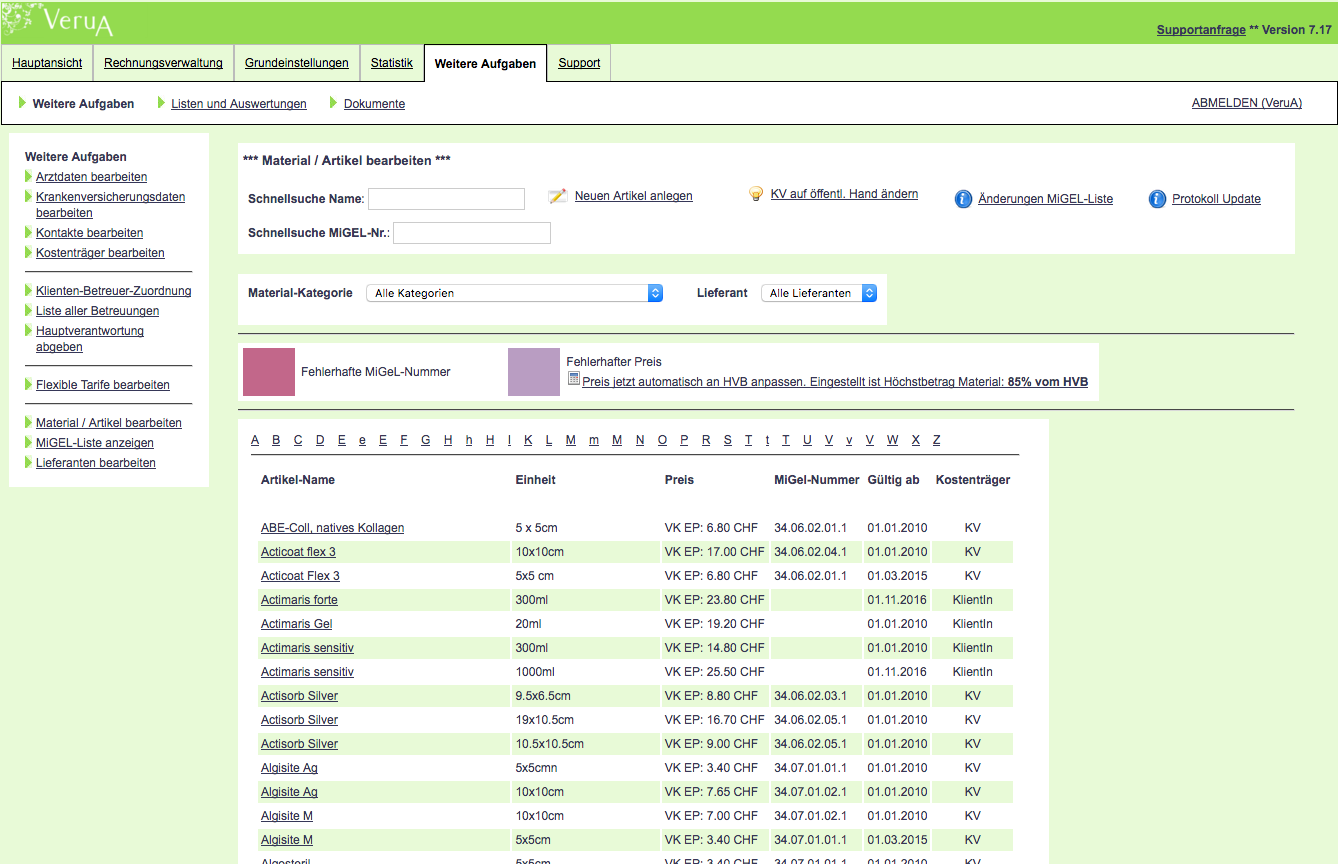This screenshot has height=864, width=1338.
Task: Click the Fehlerhafter Preis purple color swatch
Action: tap(533, 372)
